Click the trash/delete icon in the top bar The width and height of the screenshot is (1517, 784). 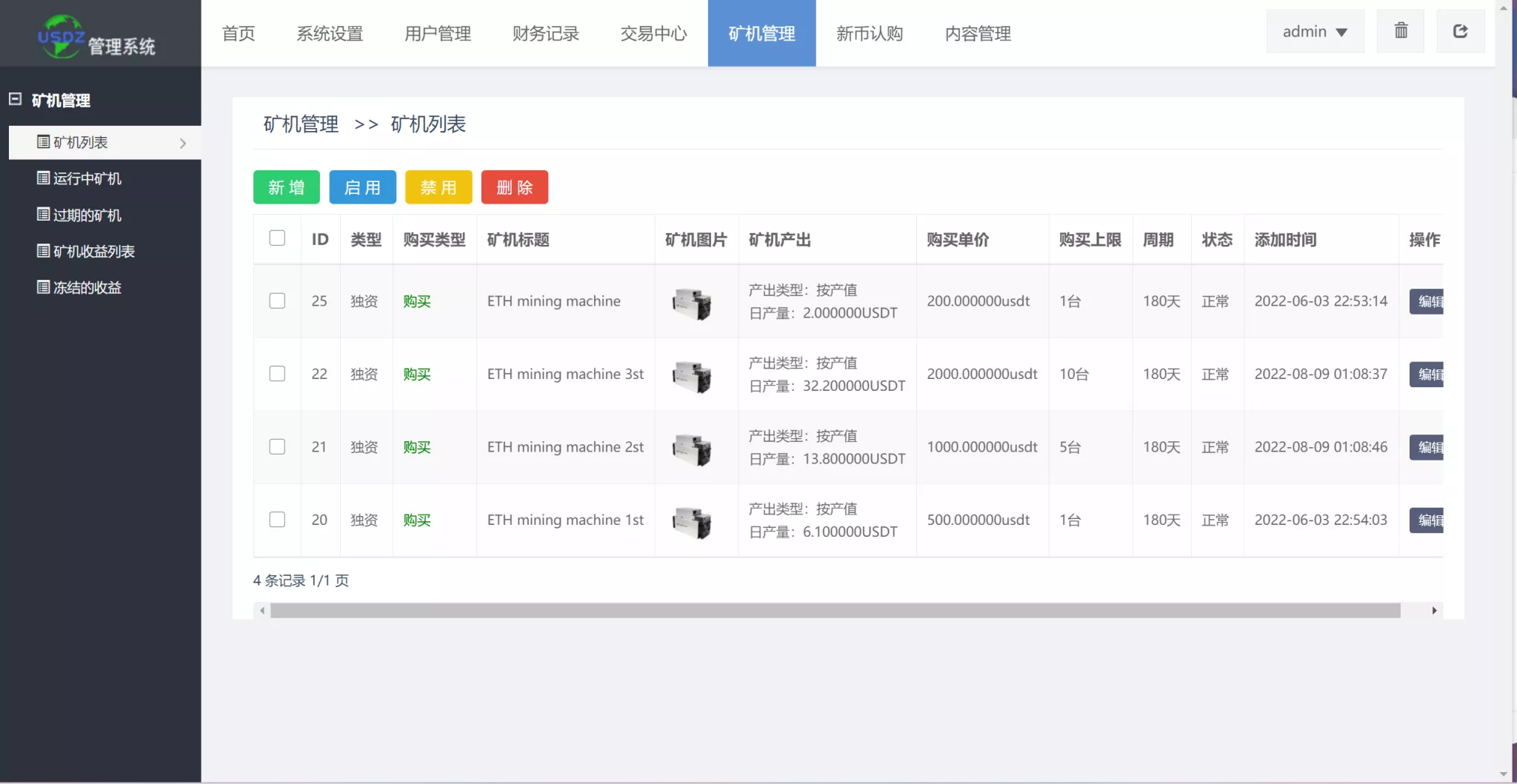[x=1400, y=31]
